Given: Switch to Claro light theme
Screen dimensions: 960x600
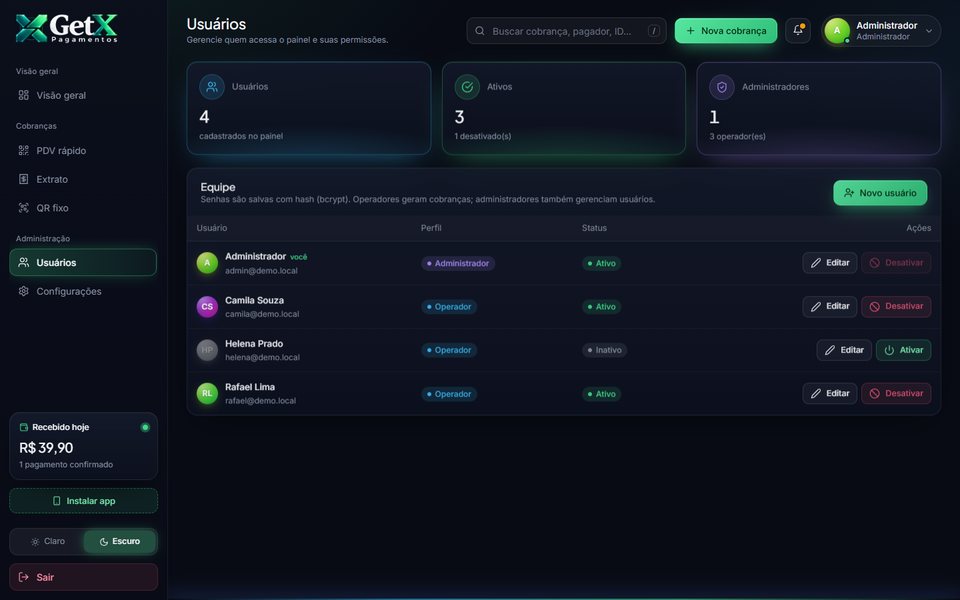Looking at the screenshot, I should point(47,542).
